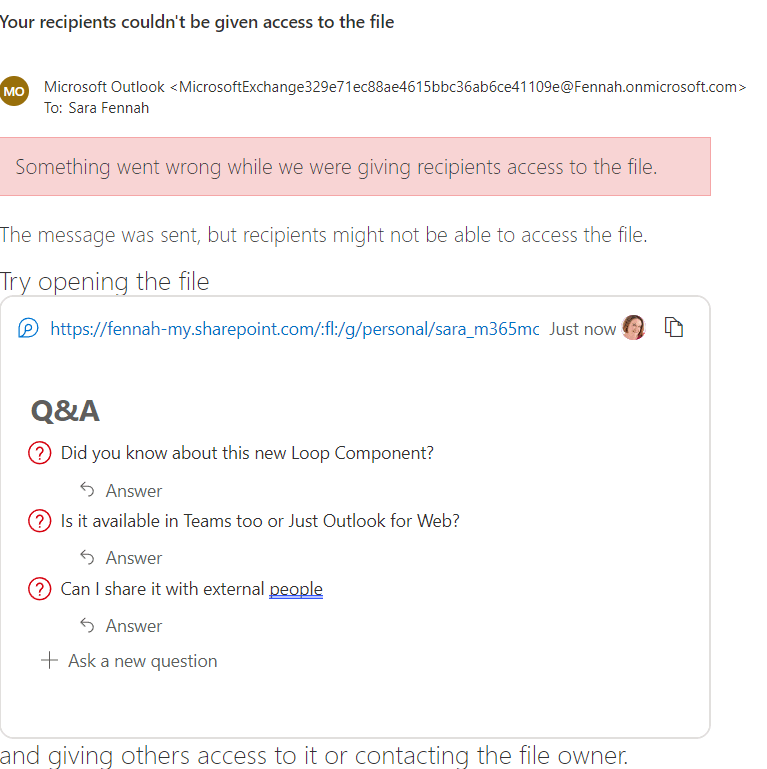The height and width of the screenshot is (769, 767).
Task: Click question icon beside Teams question
Action: [x=39, y=521]
